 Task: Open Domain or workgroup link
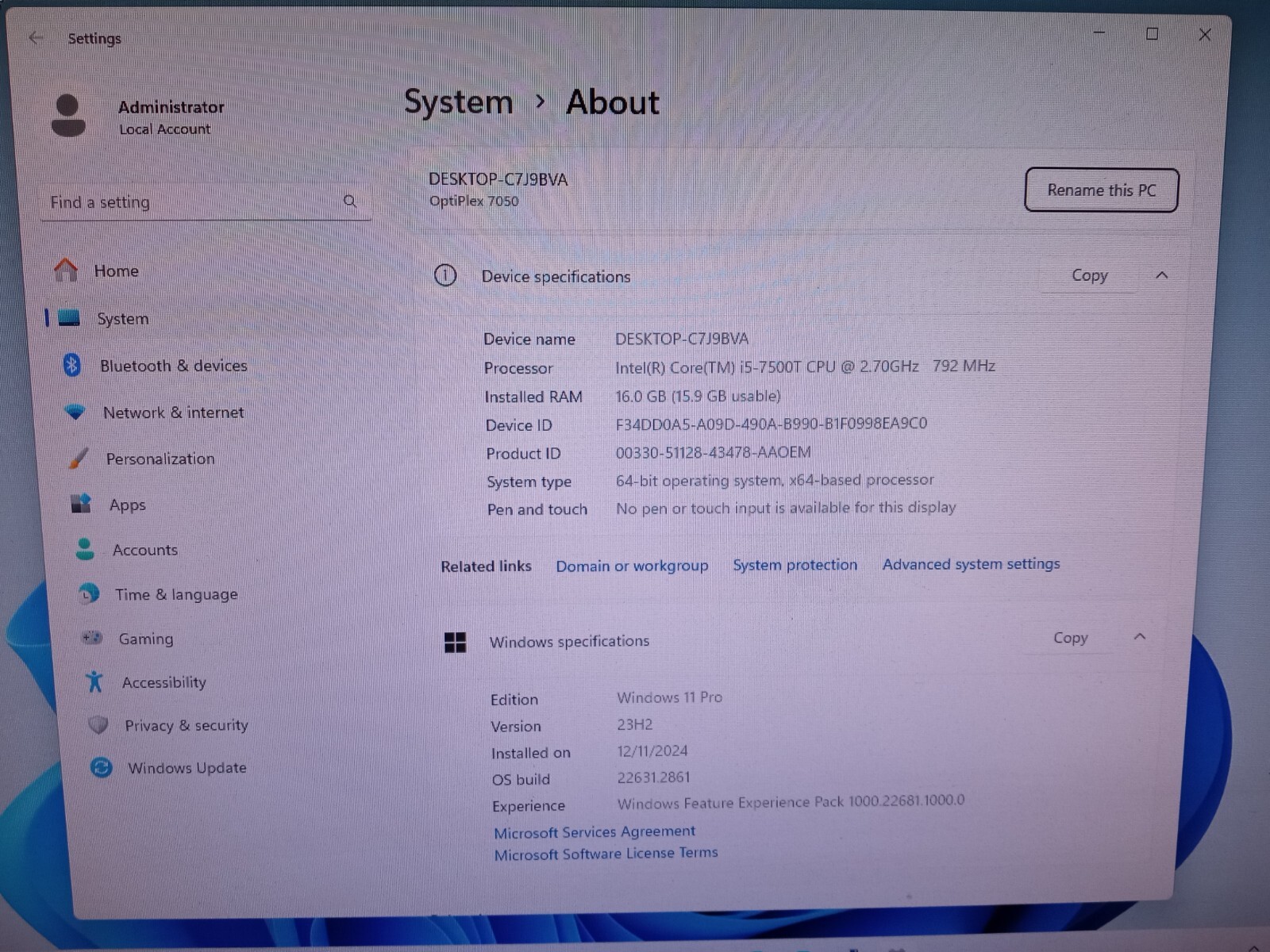tap(632, 566)
